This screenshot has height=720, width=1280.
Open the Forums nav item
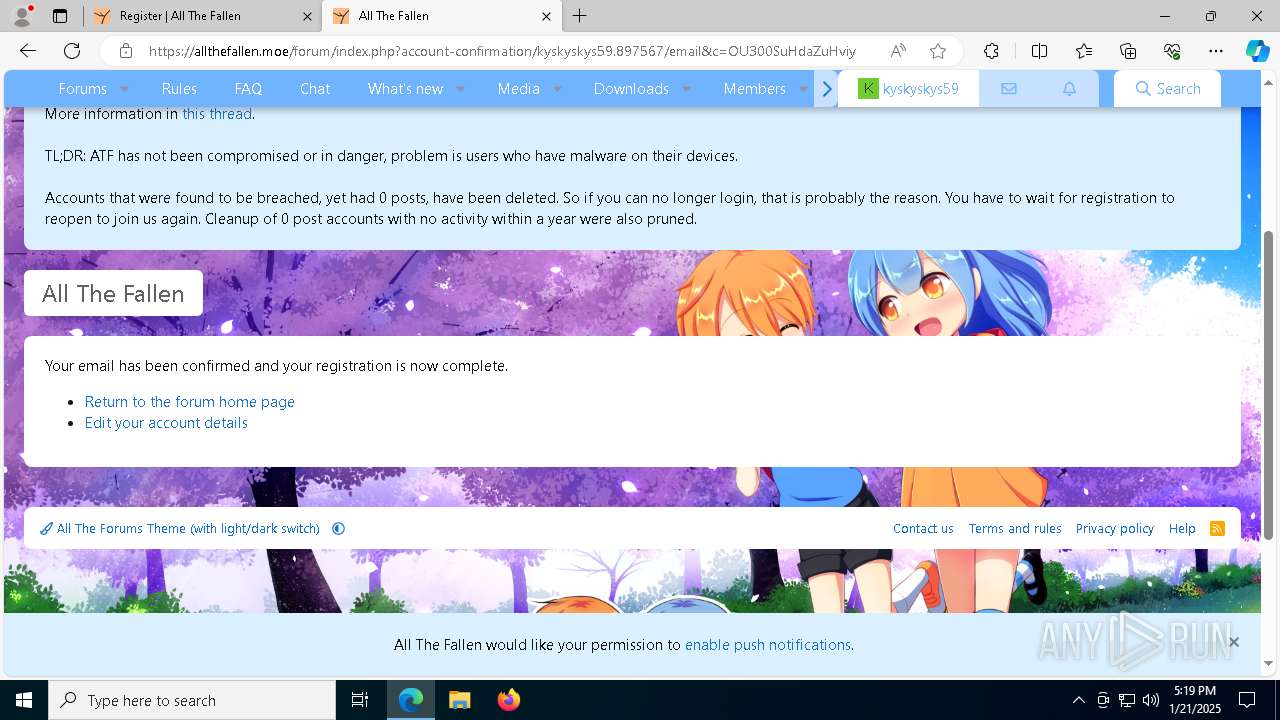tap(82, 88)
